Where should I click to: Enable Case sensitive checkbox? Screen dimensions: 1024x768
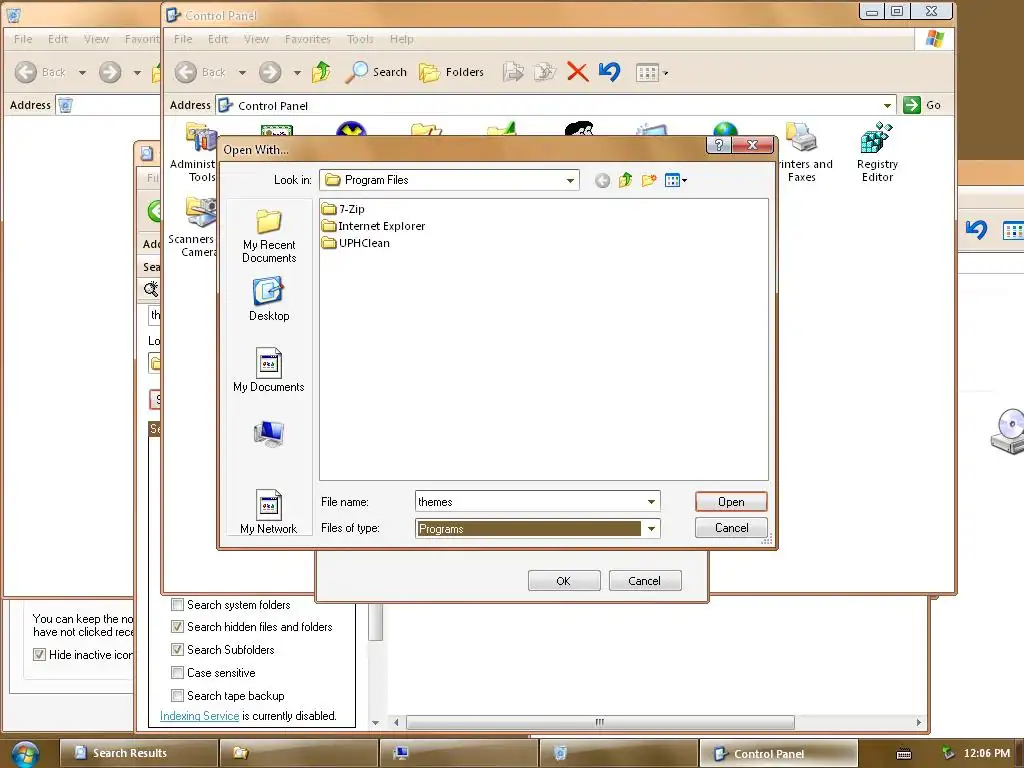click(x=177, y=672)
